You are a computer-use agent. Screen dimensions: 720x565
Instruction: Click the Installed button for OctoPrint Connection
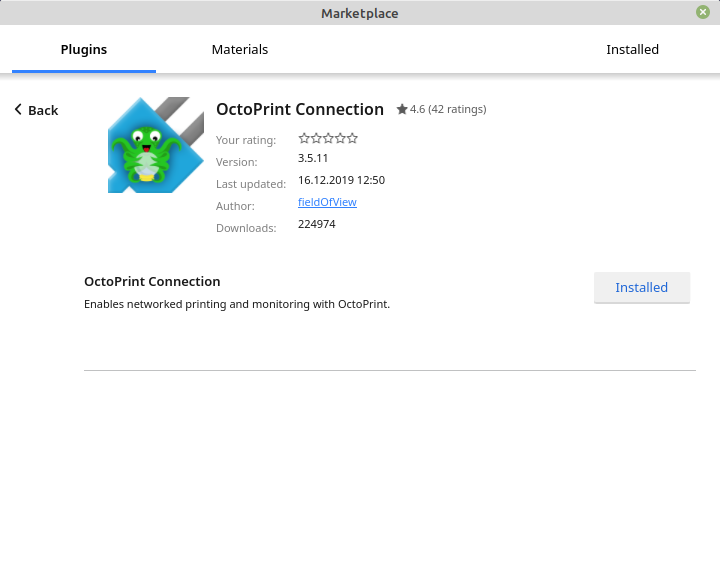click(x=642, y=288)
